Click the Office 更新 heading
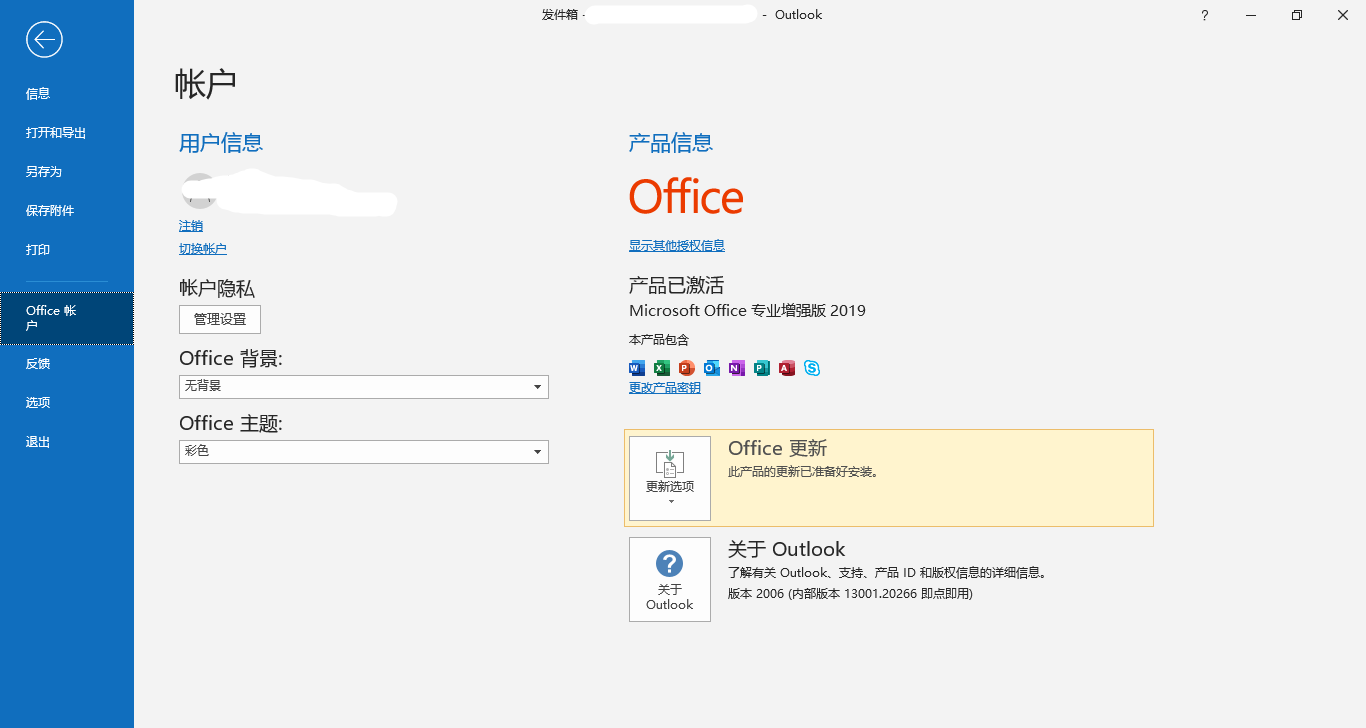 point(778,449)
